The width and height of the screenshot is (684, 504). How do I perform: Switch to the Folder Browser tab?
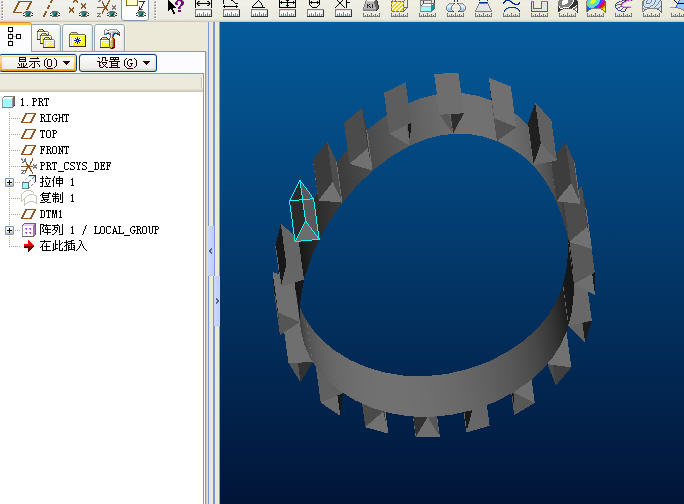pyautogui.click(x=46, y=39)
